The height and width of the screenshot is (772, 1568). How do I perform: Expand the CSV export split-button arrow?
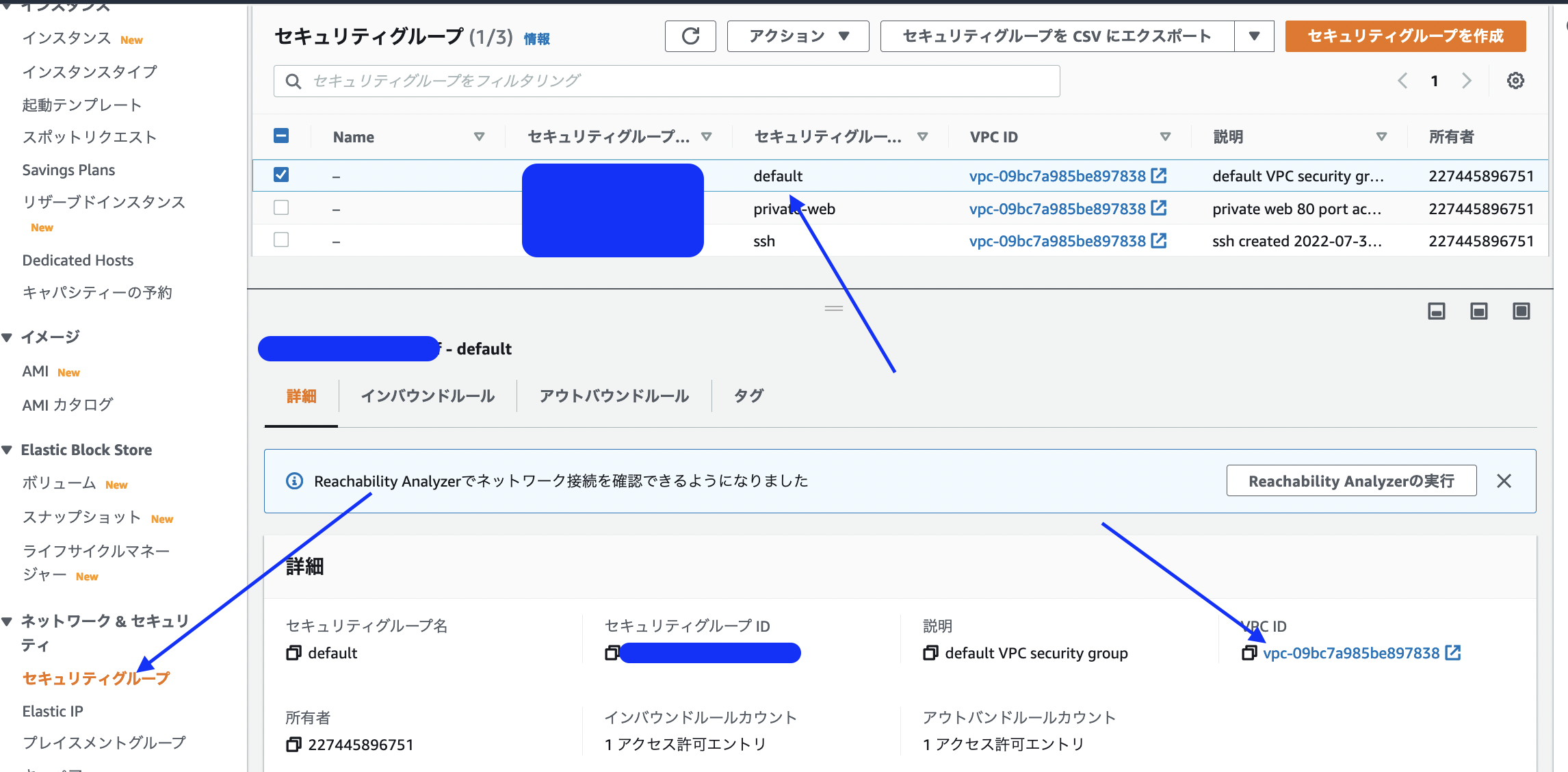tap(1254, 36)
